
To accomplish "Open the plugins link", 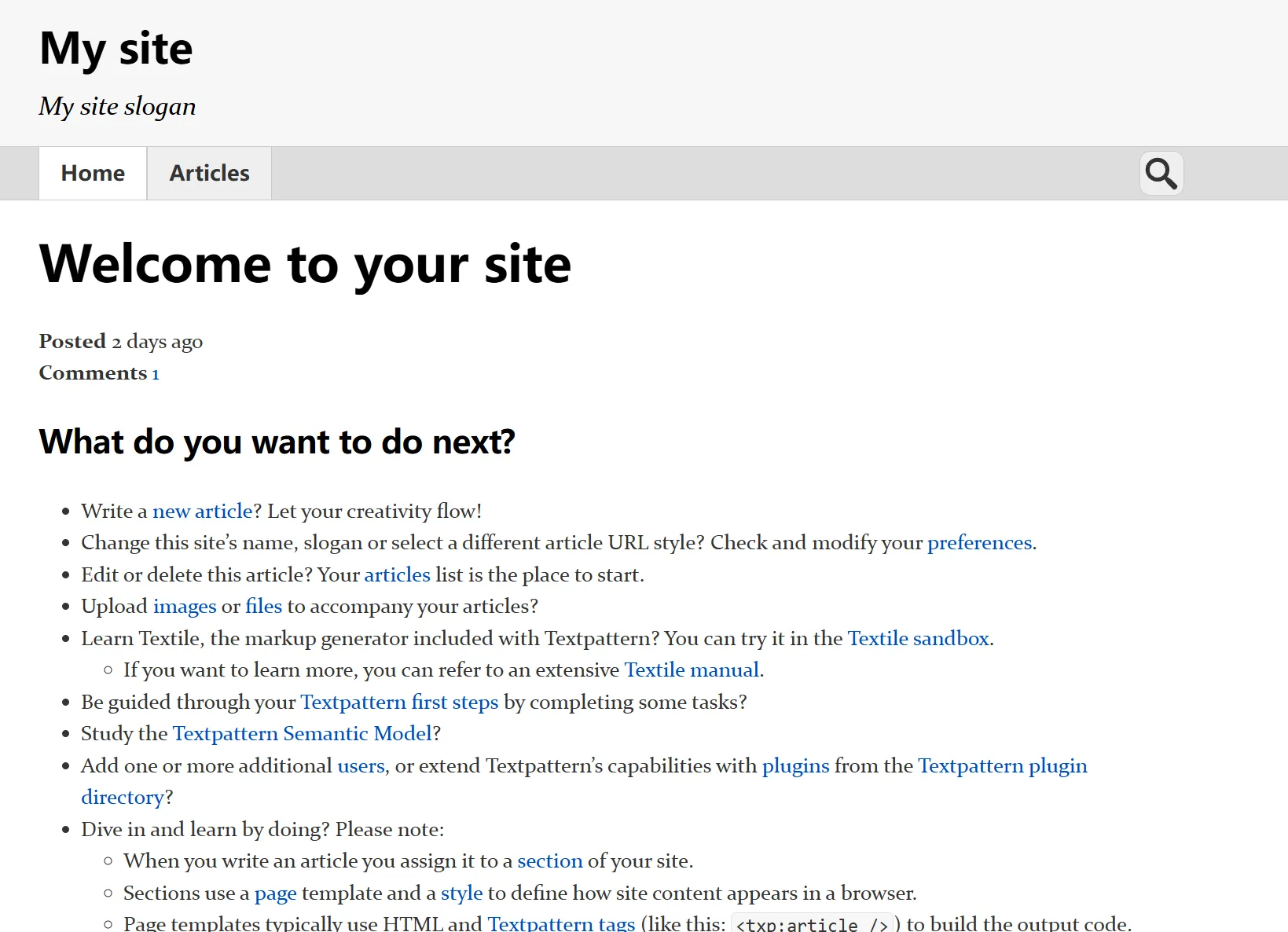I will 795,766.
